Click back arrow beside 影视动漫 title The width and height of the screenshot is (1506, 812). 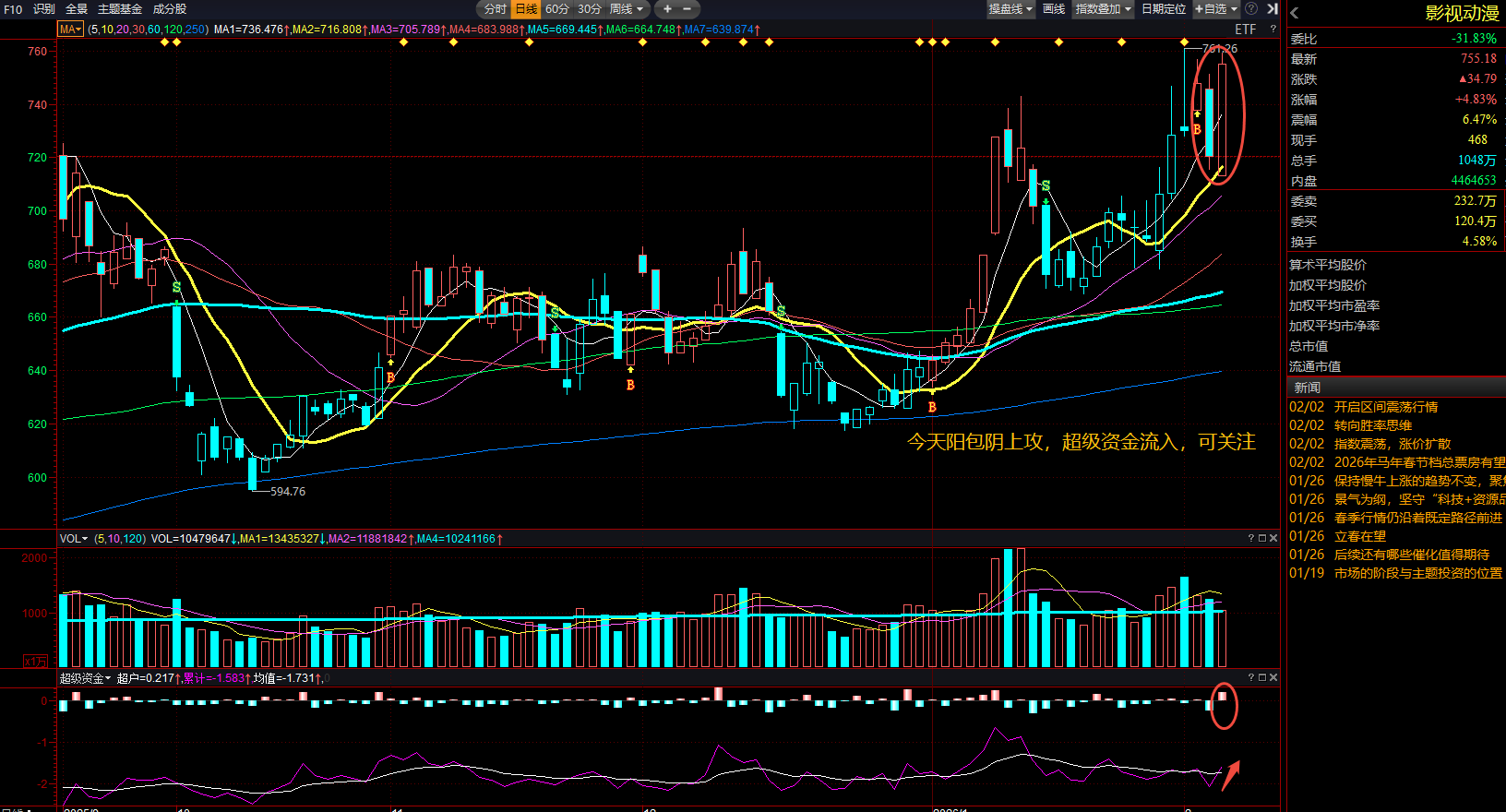click(x=1295, y=13)
